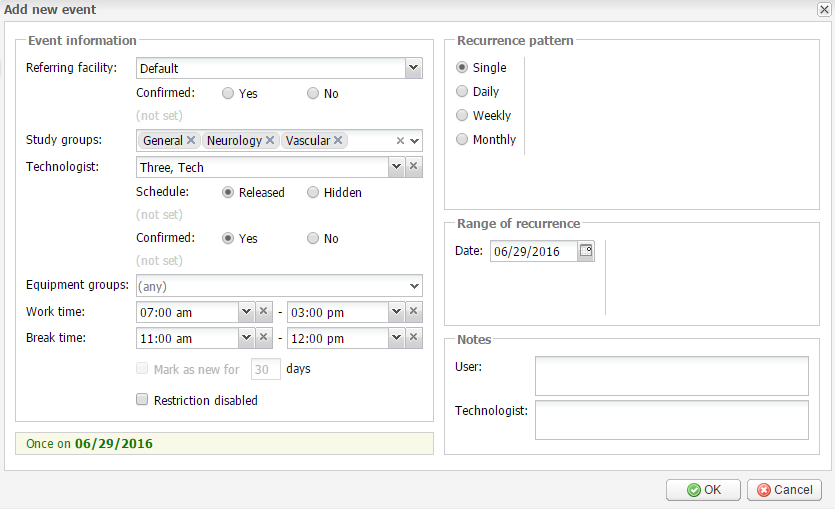Clear all selected study groups
Image resolution: width=835 pixels, height=509 pixels.
point(400,141)
